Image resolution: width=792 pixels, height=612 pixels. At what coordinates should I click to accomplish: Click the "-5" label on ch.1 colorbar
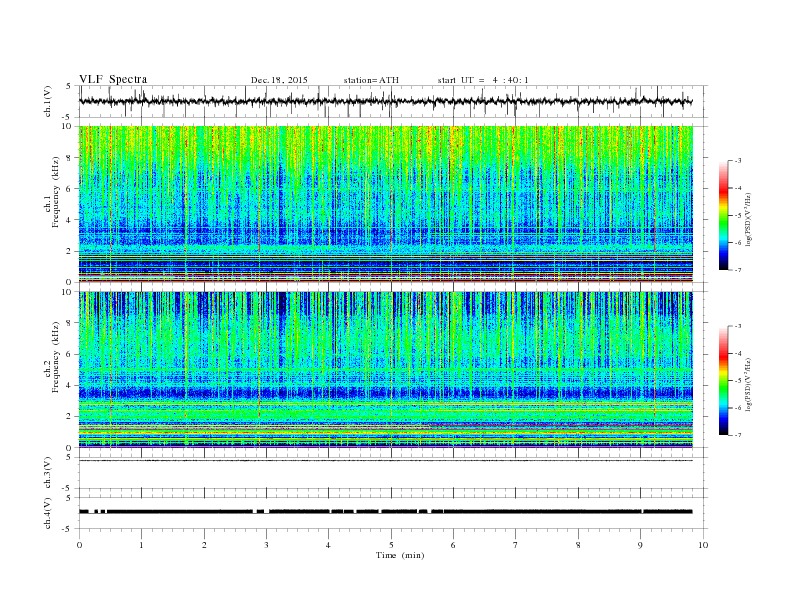737,216
